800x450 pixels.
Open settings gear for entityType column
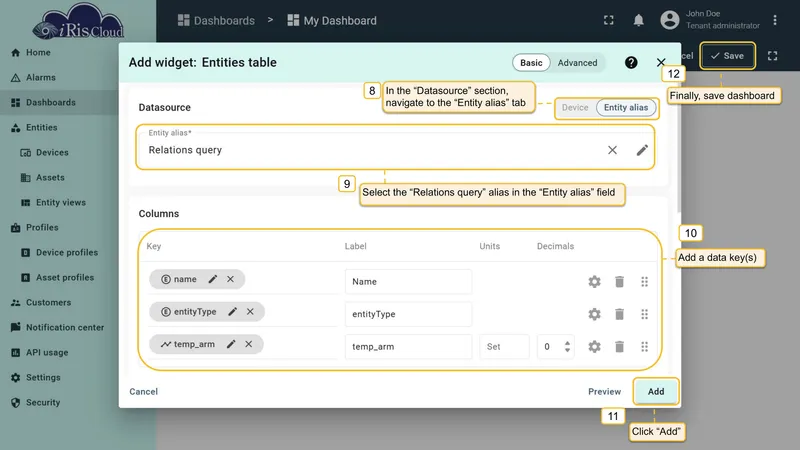pos(594,314)
